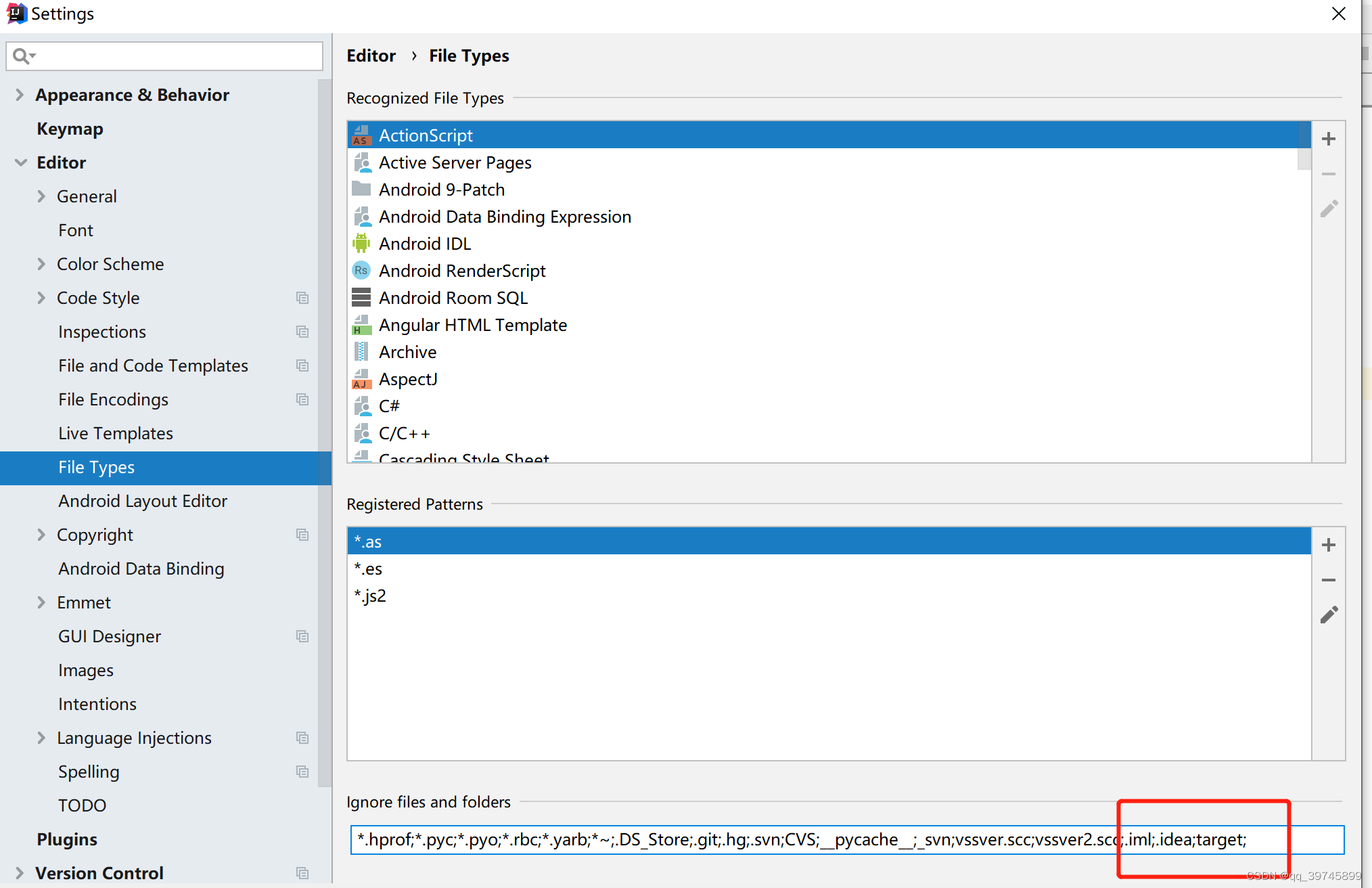The height and width of the screenshot is (888, 1372).
Task: Select Android RenderScript file type
Action: point(462,271)
